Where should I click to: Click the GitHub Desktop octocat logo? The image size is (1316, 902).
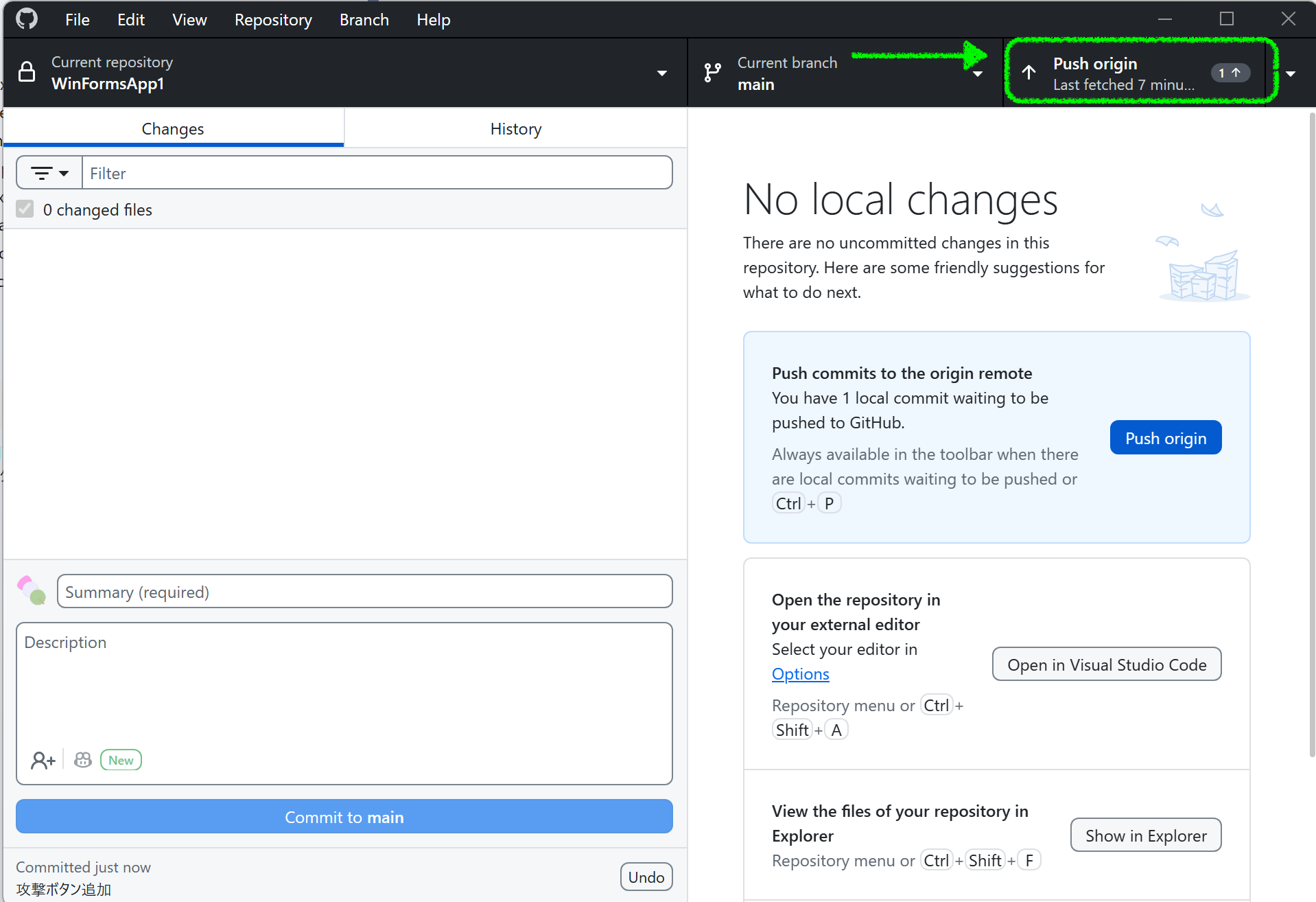pos(27,19)
